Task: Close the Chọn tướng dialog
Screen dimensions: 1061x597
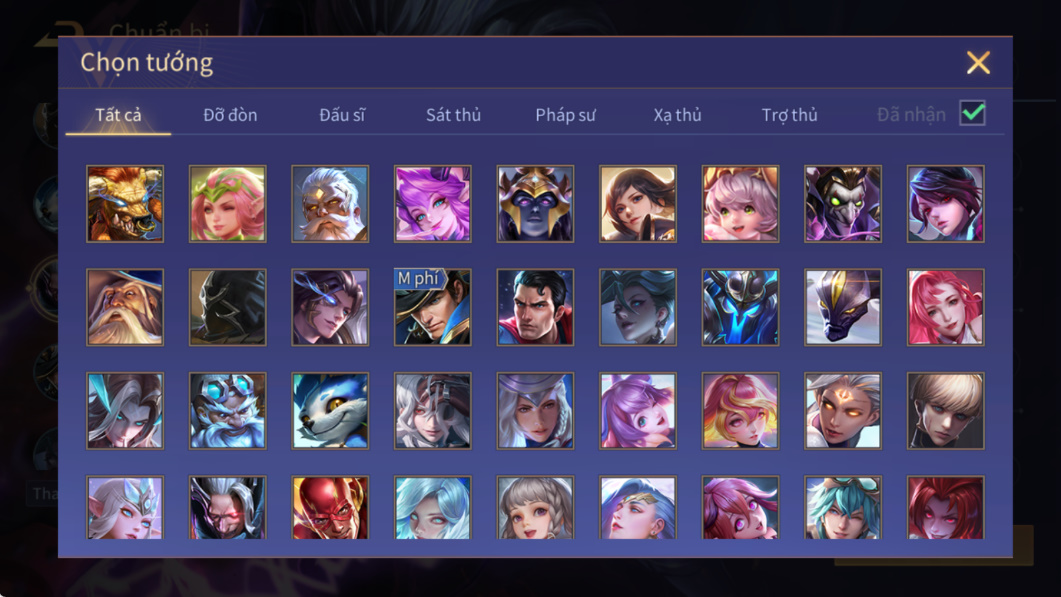Action: (x=978, y=63)
